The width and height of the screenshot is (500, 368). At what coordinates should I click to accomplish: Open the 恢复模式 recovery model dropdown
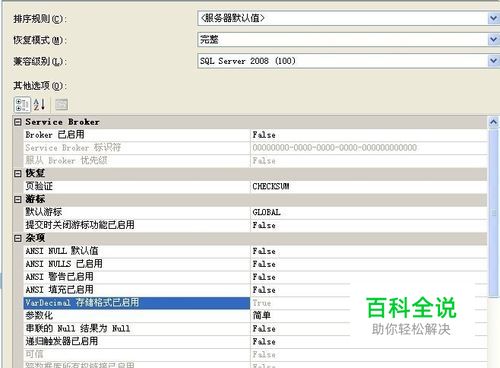(493, 40)
